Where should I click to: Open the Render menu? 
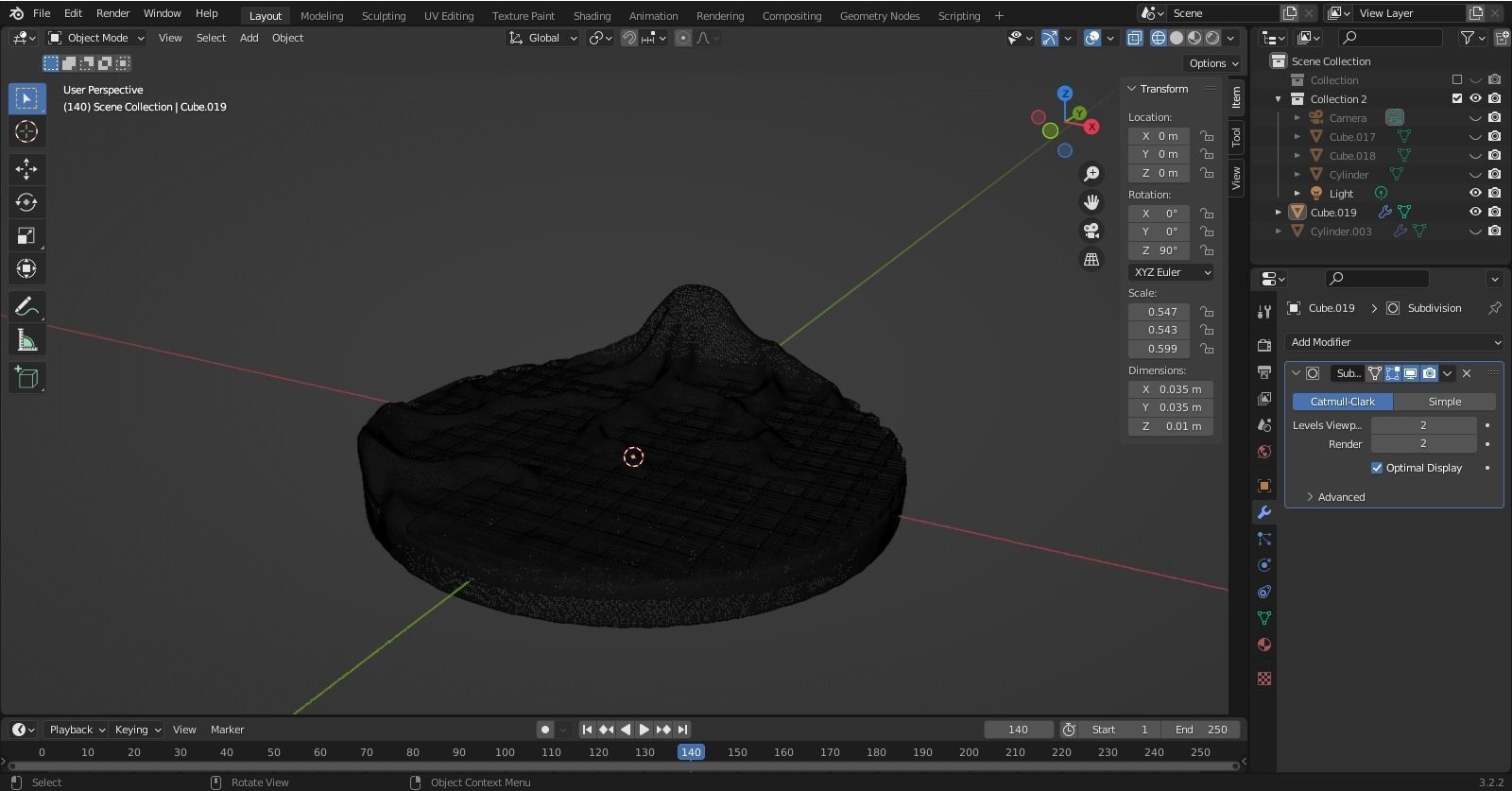click(x=112, y=13)
